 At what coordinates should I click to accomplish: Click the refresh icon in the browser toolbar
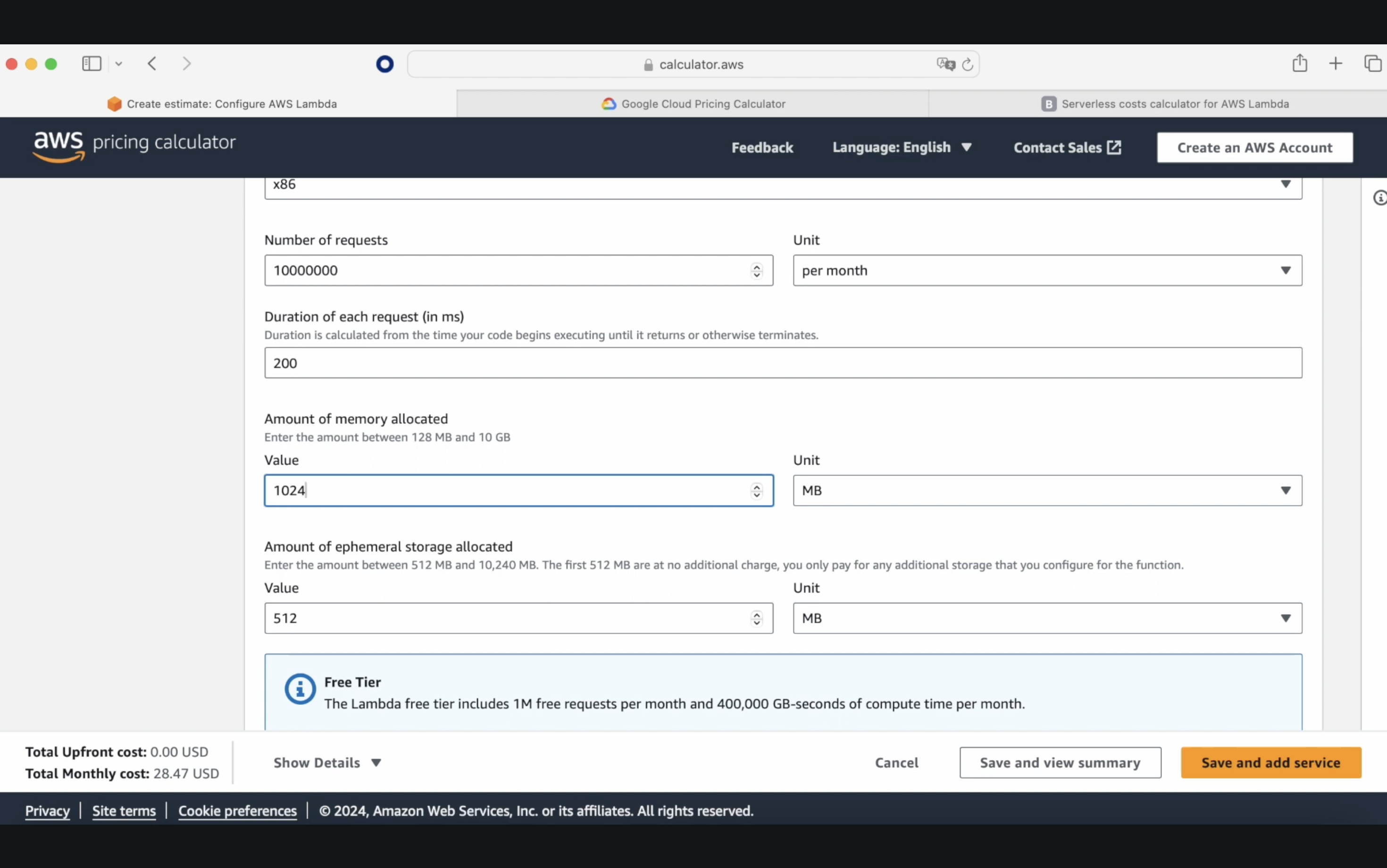[967, 64]
